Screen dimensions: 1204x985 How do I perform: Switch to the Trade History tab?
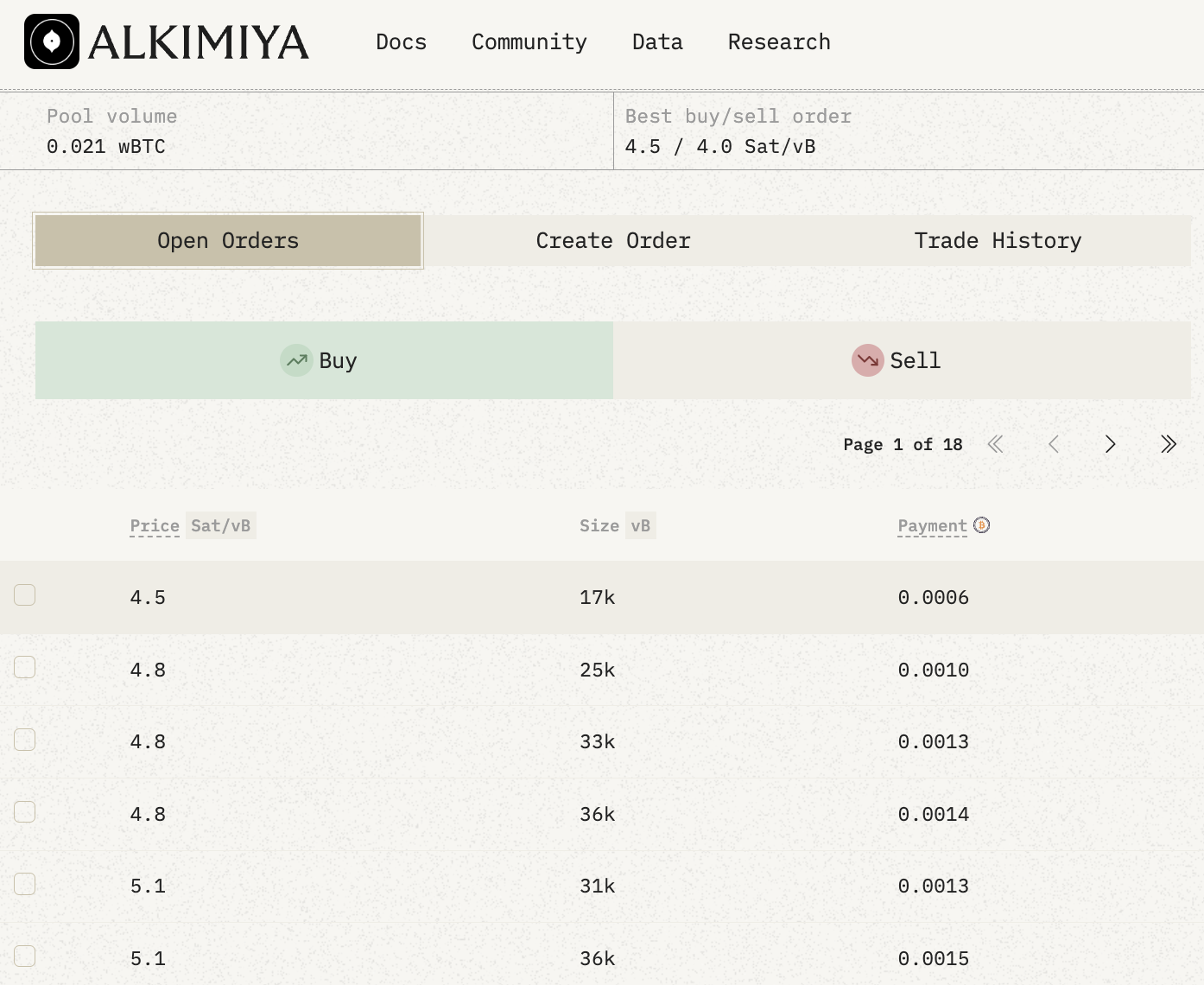[998, 240]
